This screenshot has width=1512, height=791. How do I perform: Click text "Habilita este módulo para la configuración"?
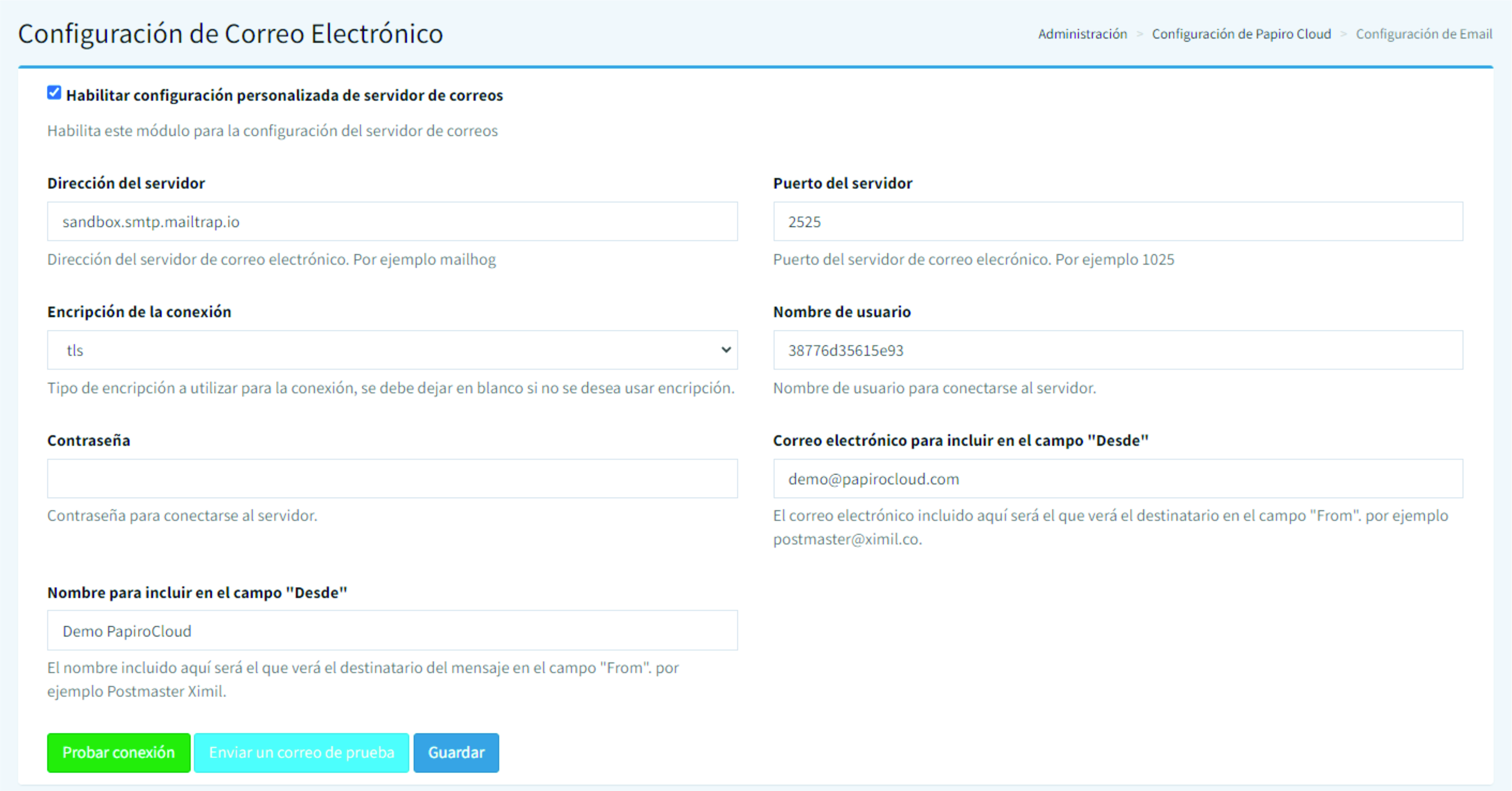[272, 130]
